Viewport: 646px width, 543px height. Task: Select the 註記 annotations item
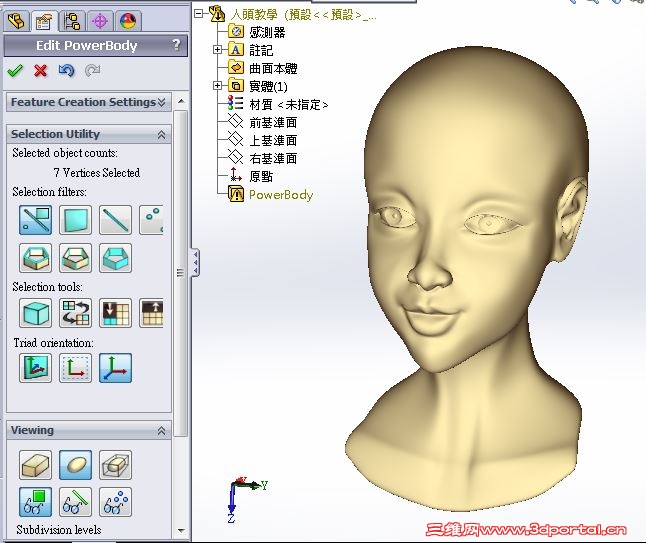[261, 50]
